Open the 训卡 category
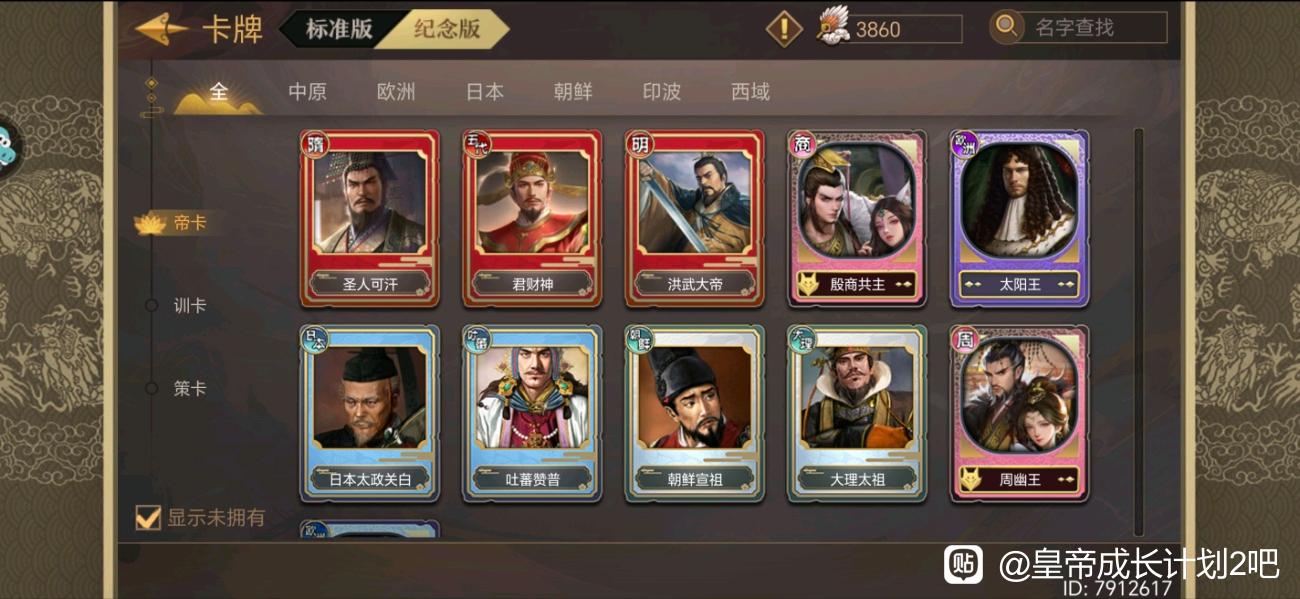Image resolution: width=1300 pixels, height=599 pixels. [189, 306]
